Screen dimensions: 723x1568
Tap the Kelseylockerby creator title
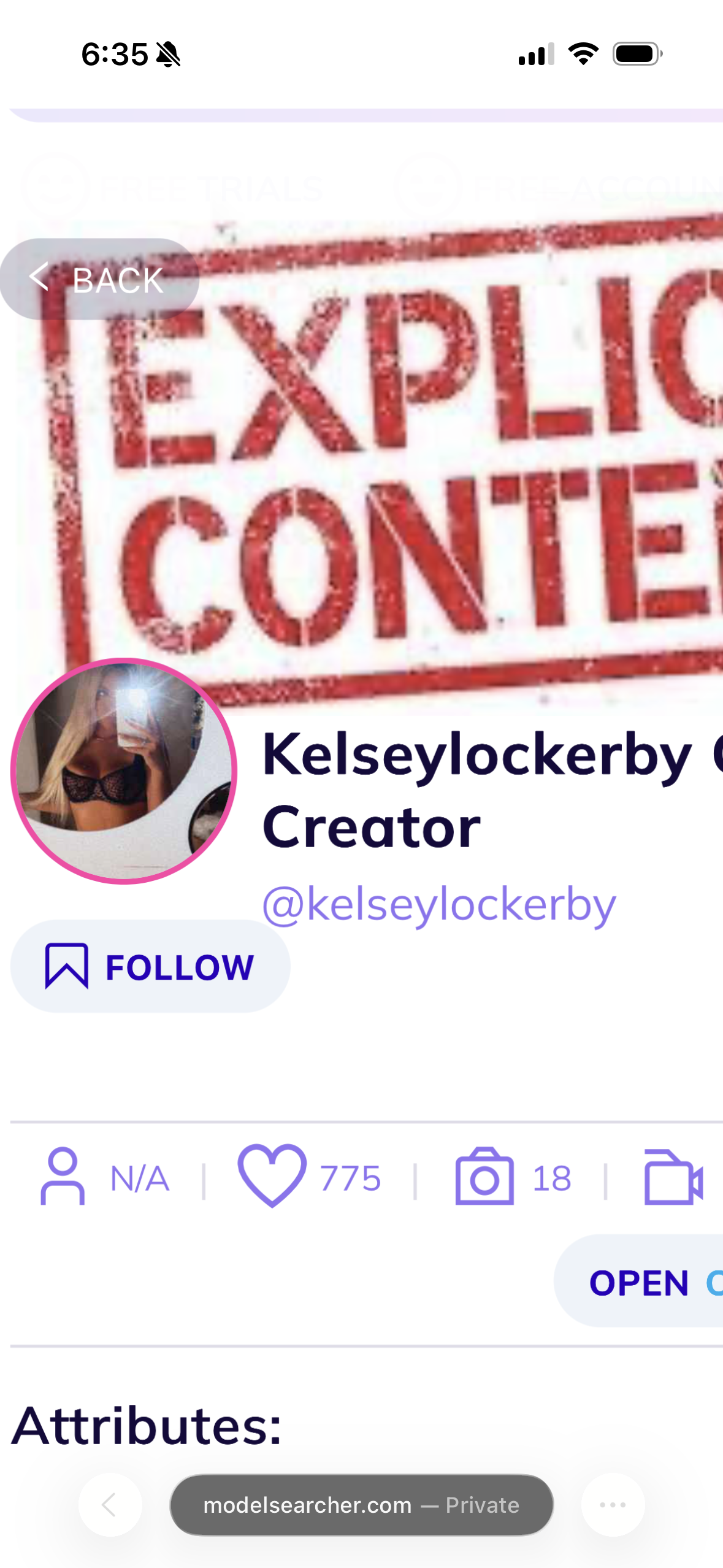click(x=491, y=791)
